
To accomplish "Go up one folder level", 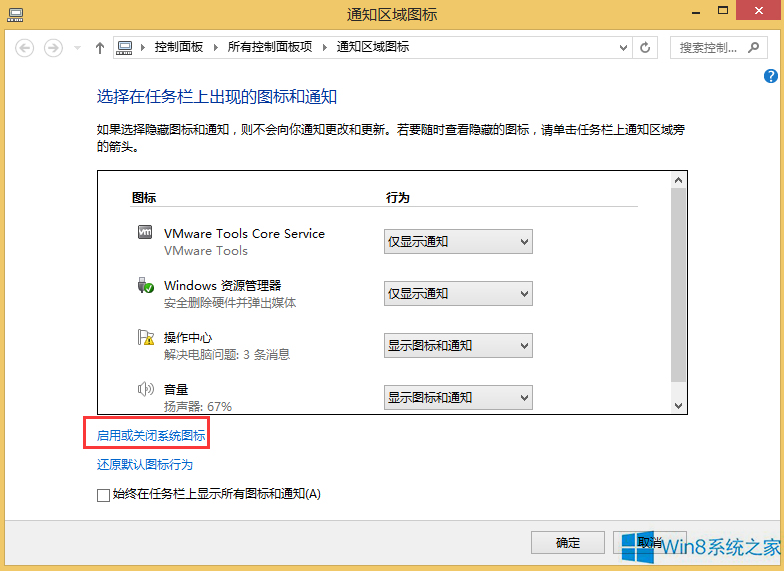I will pos(100,48).
